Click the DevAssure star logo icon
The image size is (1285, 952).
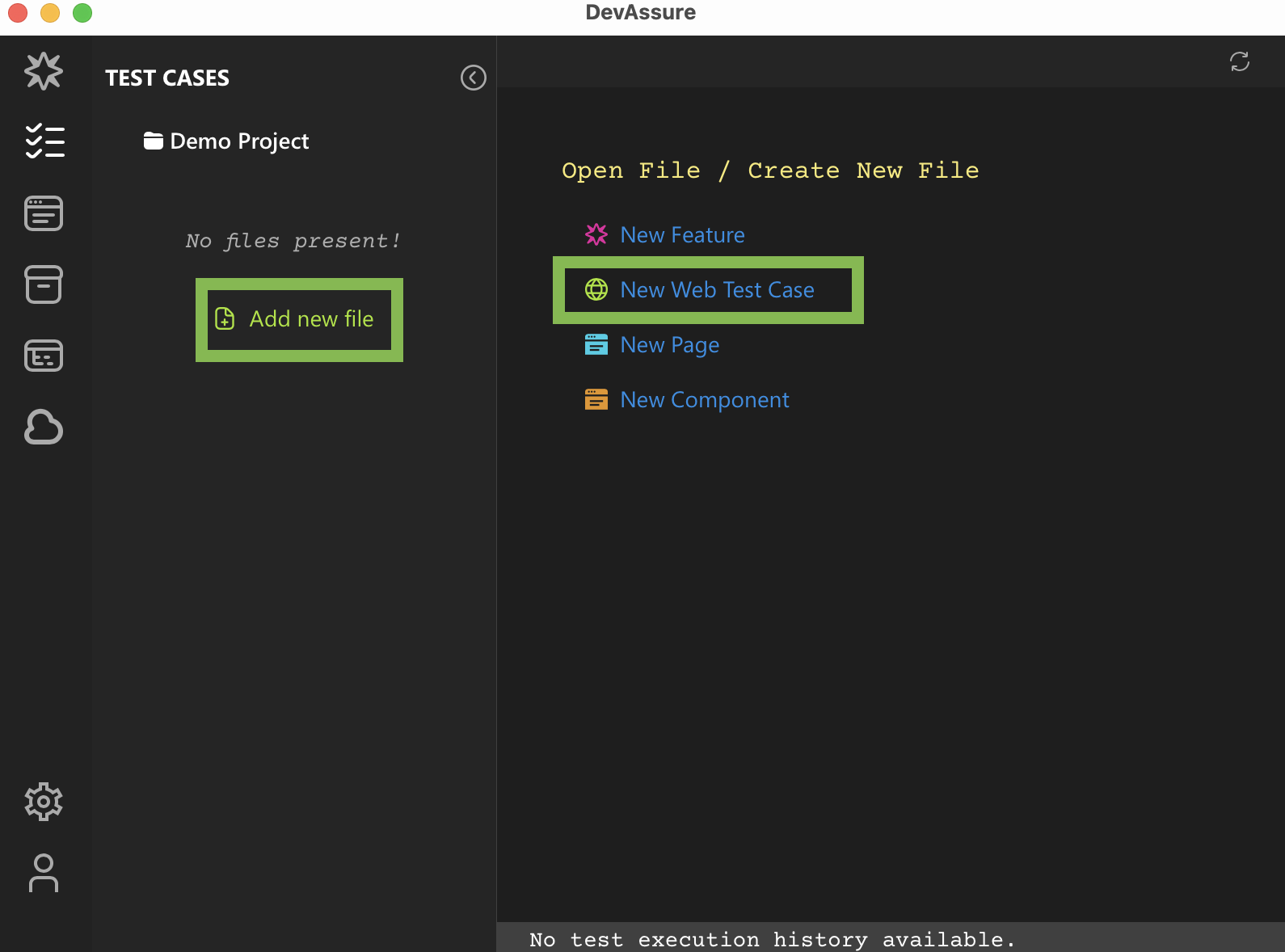(44, 71)
